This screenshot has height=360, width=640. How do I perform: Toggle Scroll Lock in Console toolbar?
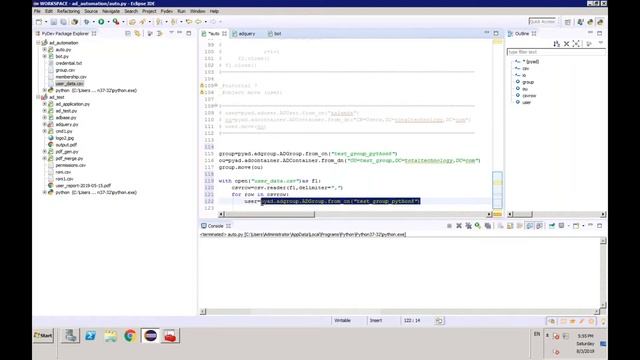click(x=510, y=226)
